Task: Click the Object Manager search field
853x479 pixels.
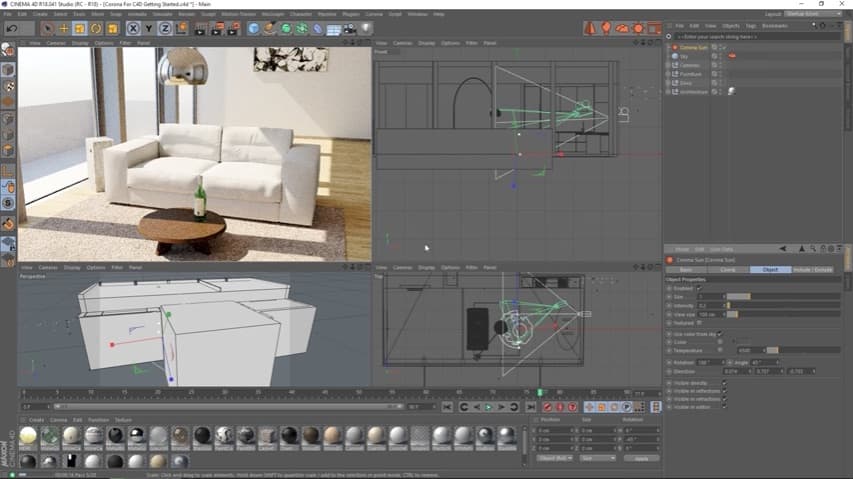Action: [757, 36]
